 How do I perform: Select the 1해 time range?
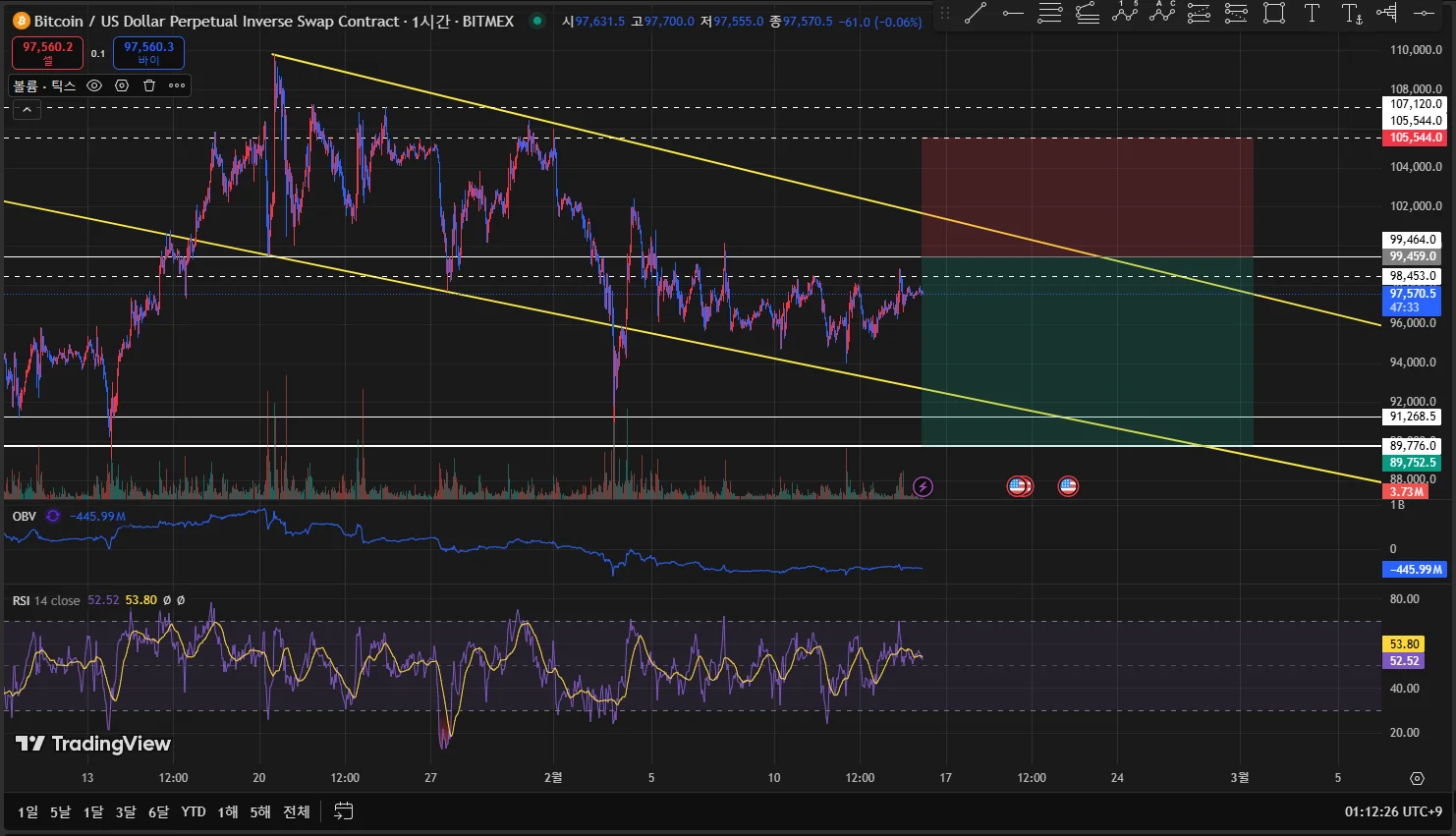pyautogui.click(x=228, y=811)
